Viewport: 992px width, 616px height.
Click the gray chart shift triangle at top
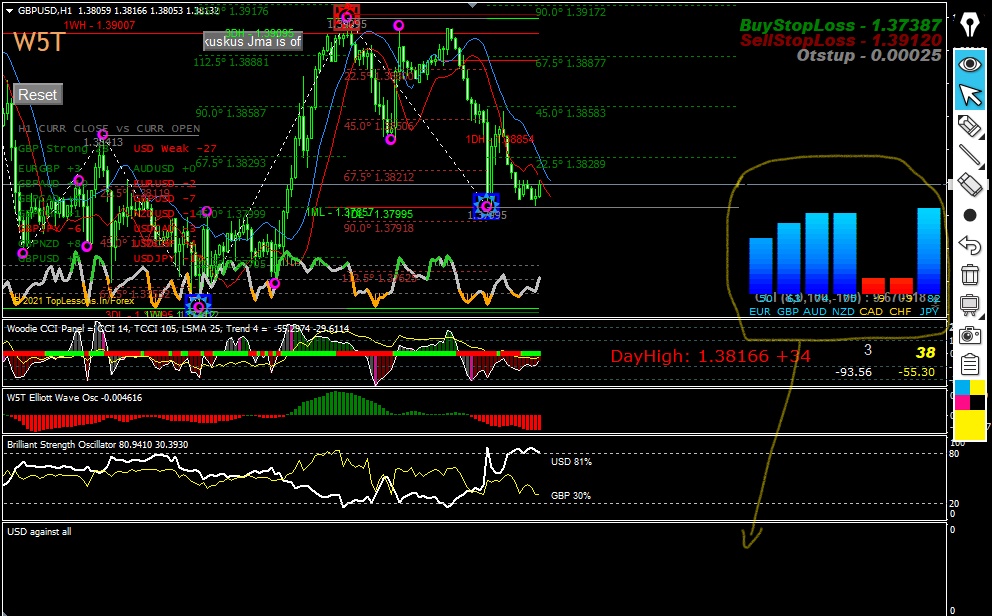coord(473,5)
